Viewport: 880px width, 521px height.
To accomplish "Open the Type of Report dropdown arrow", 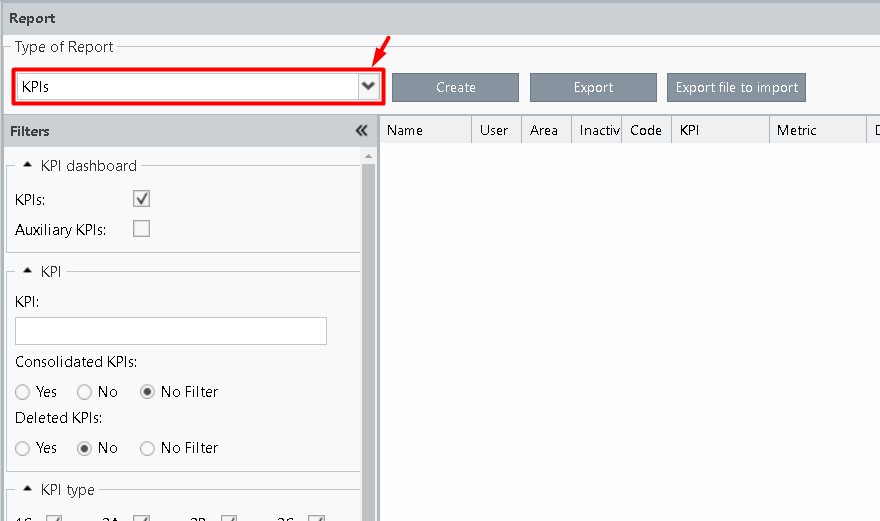I will [x=369, y=87].
